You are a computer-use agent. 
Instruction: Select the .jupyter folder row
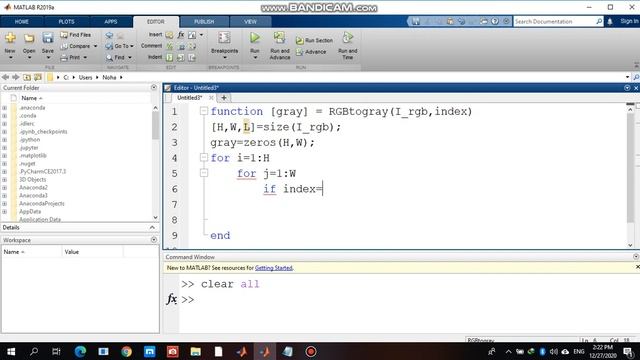(77, 148)
